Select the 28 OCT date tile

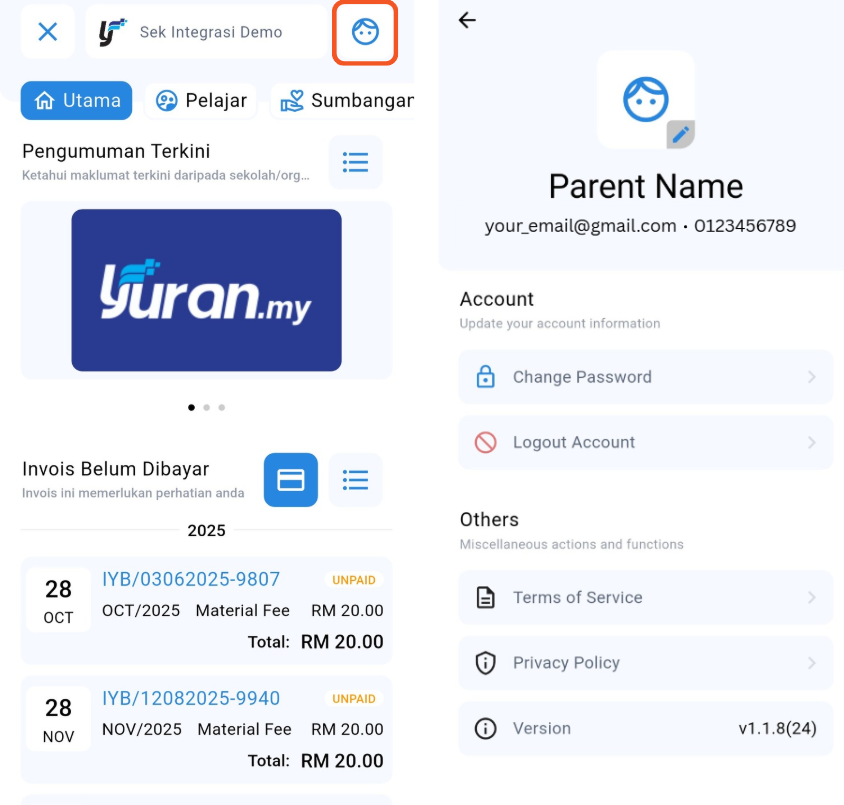click(x=58, y=599)
